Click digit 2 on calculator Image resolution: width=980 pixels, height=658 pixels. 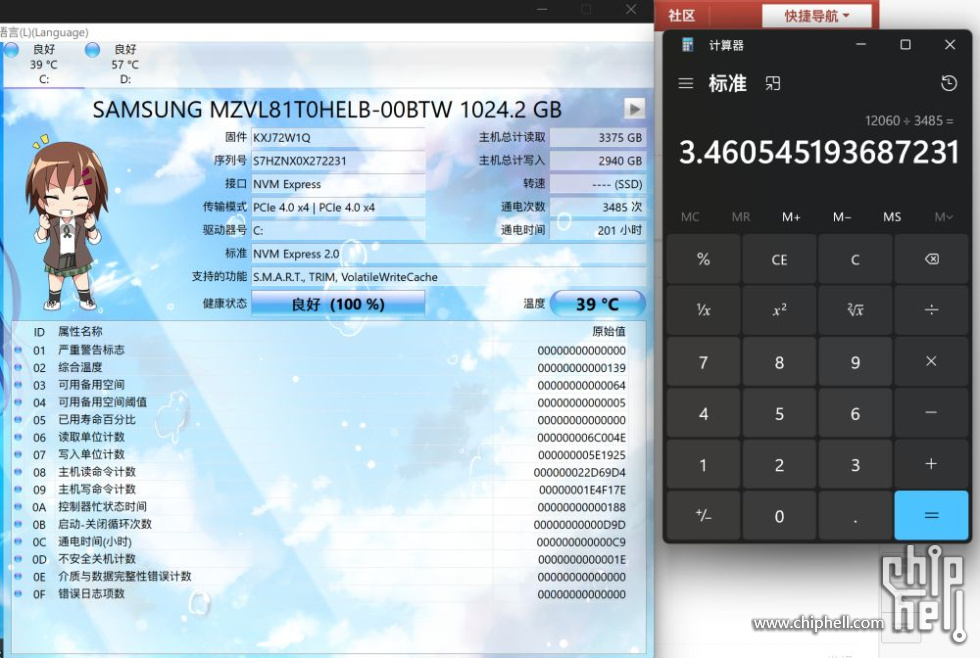pos(779,464)
